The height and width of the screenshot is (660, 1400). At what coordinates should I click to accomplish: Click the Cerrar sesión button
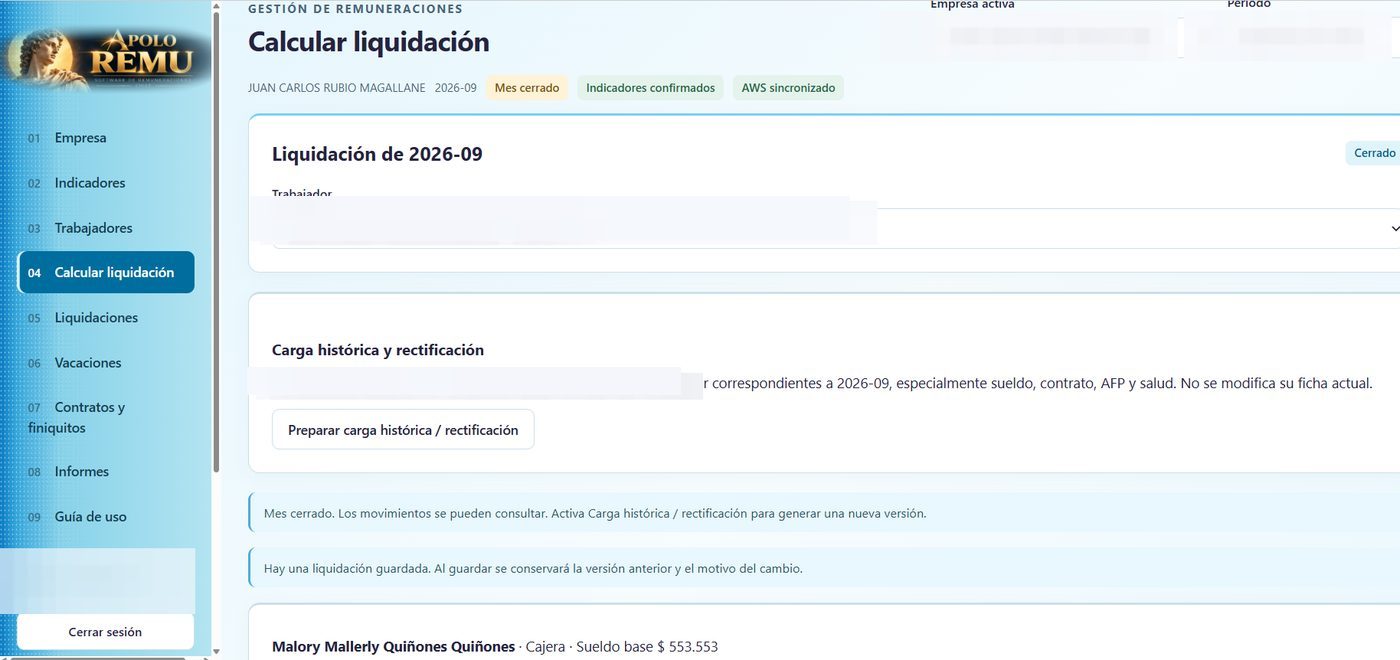coord(105,632)
